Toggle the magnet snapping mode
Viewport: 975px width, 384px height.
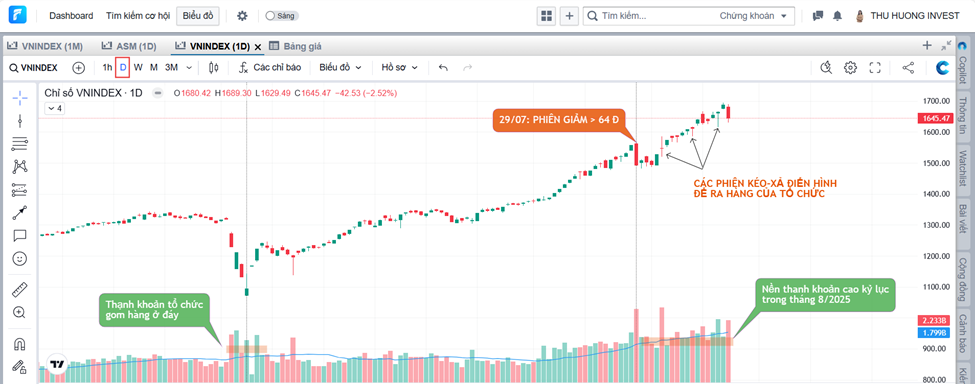20,343
